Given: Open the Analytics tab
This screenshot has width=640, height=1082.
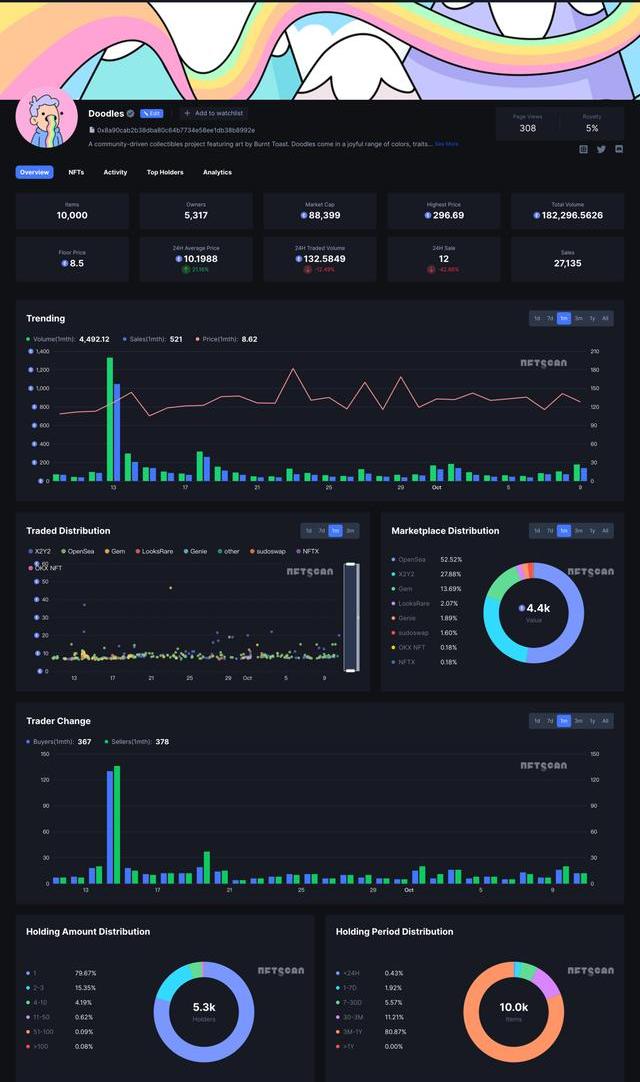Looking at the screenshot, I should point(217,173).
